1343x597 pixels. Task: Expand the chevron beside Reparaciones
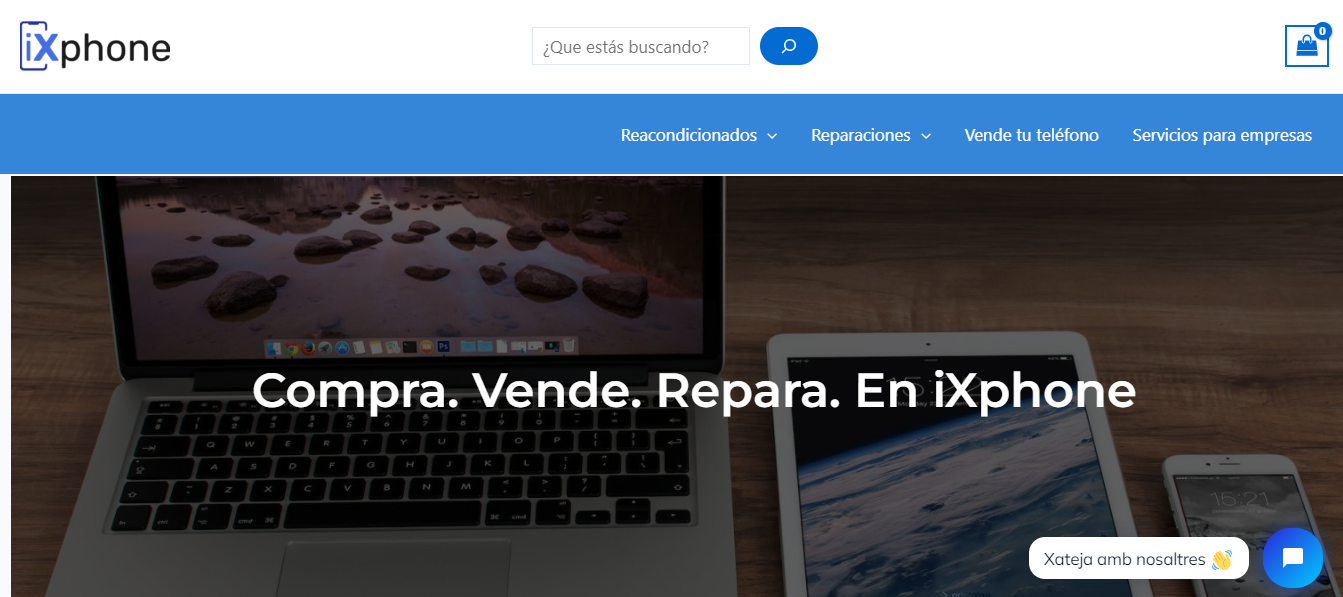coord(926,136)
